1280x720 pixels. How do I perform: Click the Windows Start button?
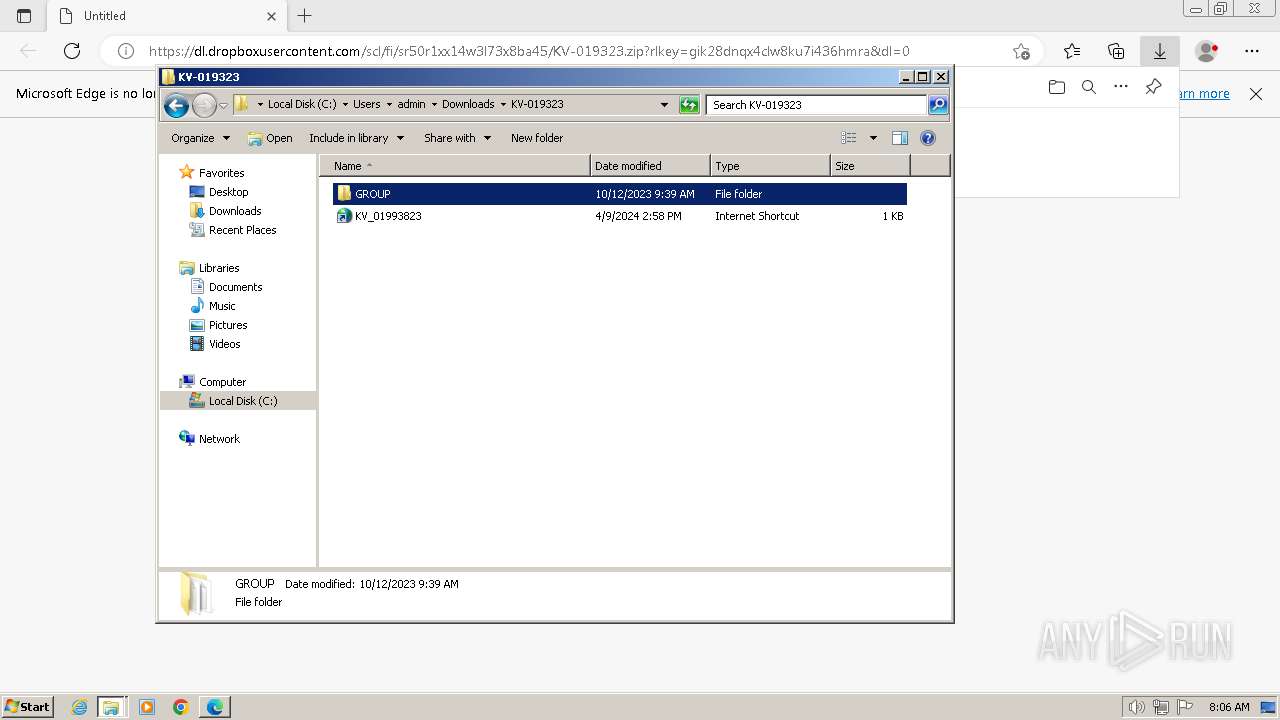(x=27, y=707)
